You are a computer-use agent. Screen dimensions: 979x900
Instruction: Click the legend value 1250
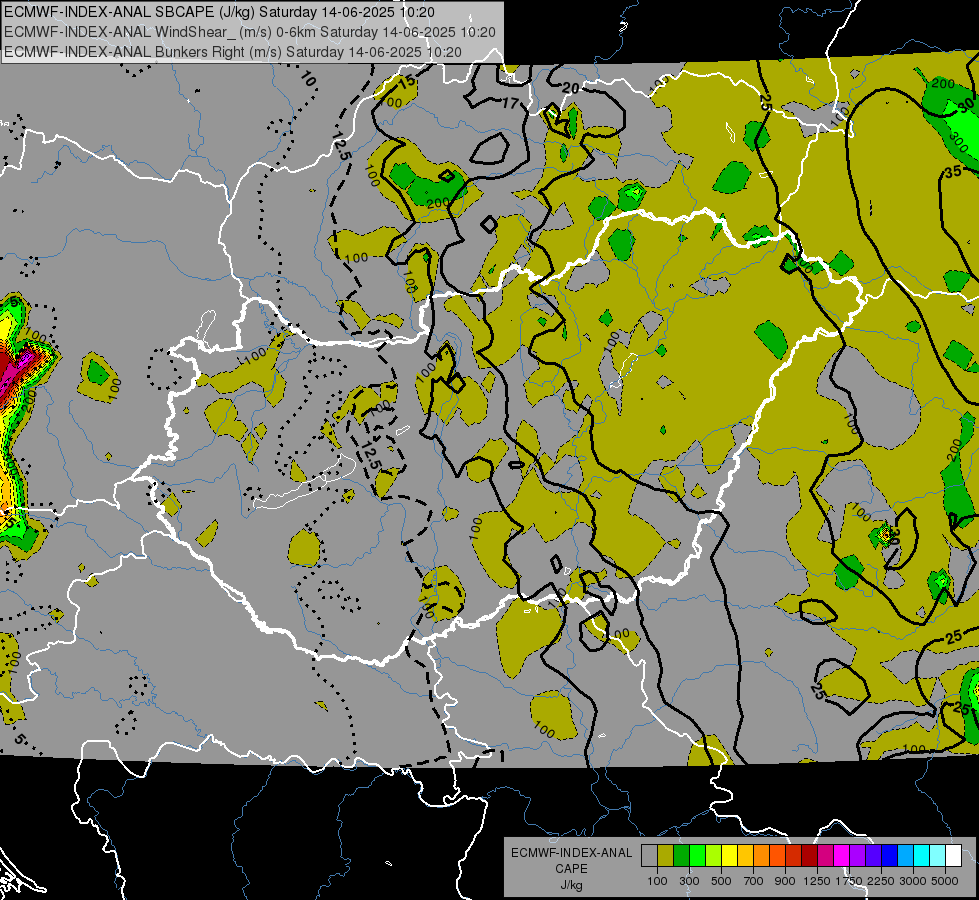pyautogui.click(x=817, y=881)
